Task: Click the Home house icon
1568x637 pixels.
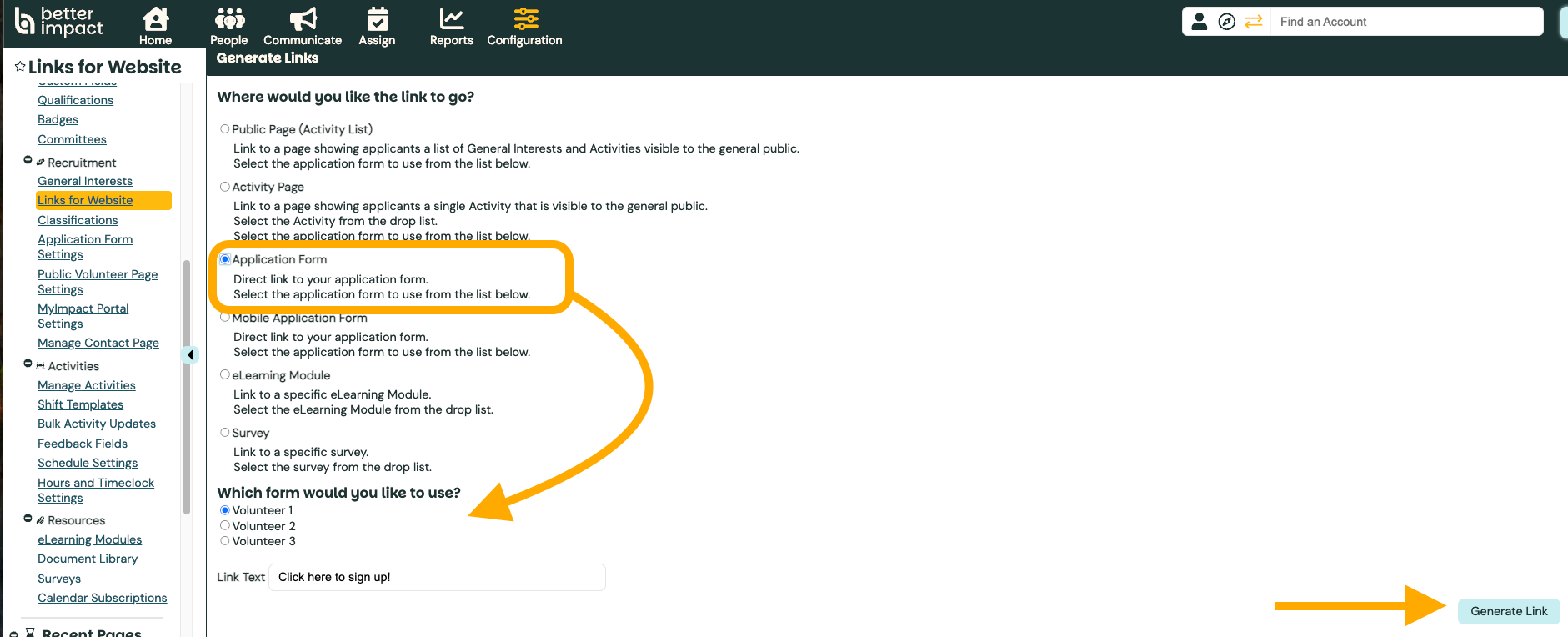Action: [155, 18]
